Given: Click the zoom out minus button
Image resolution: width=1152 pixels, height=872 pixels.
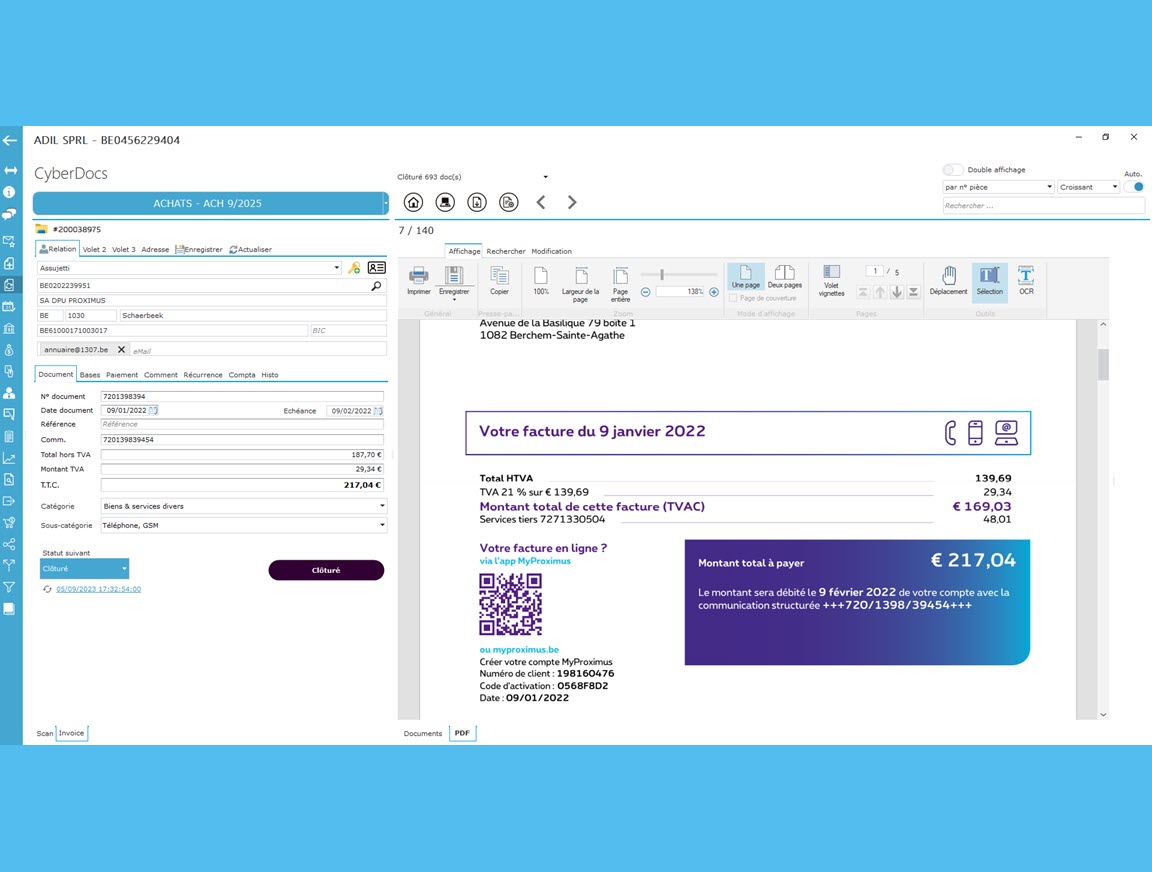Looking at the screenshot, I should (x=646, y=292).
